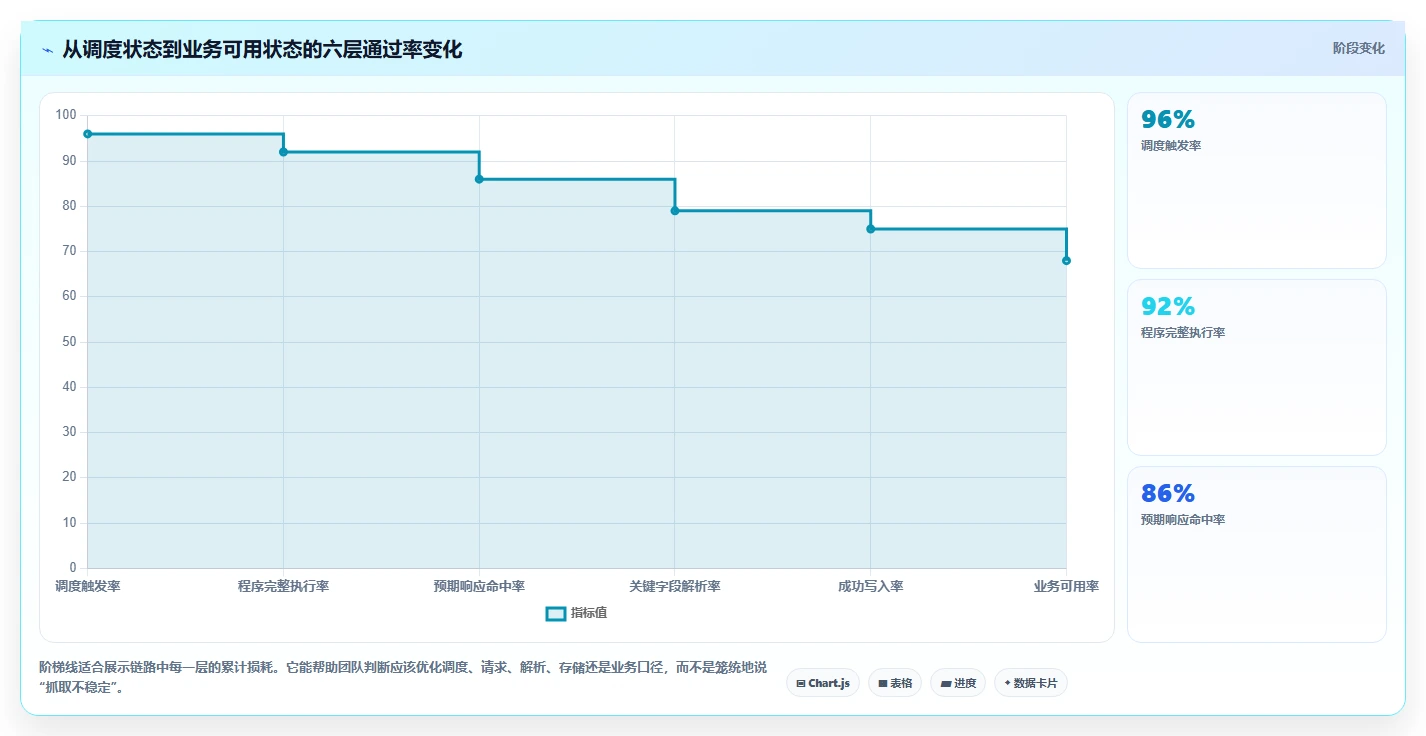Image resolution: width=1426 pixels, height=736 pixels.
Task: Open the 96% 调度触发率 card
Action: [1257, 180]
